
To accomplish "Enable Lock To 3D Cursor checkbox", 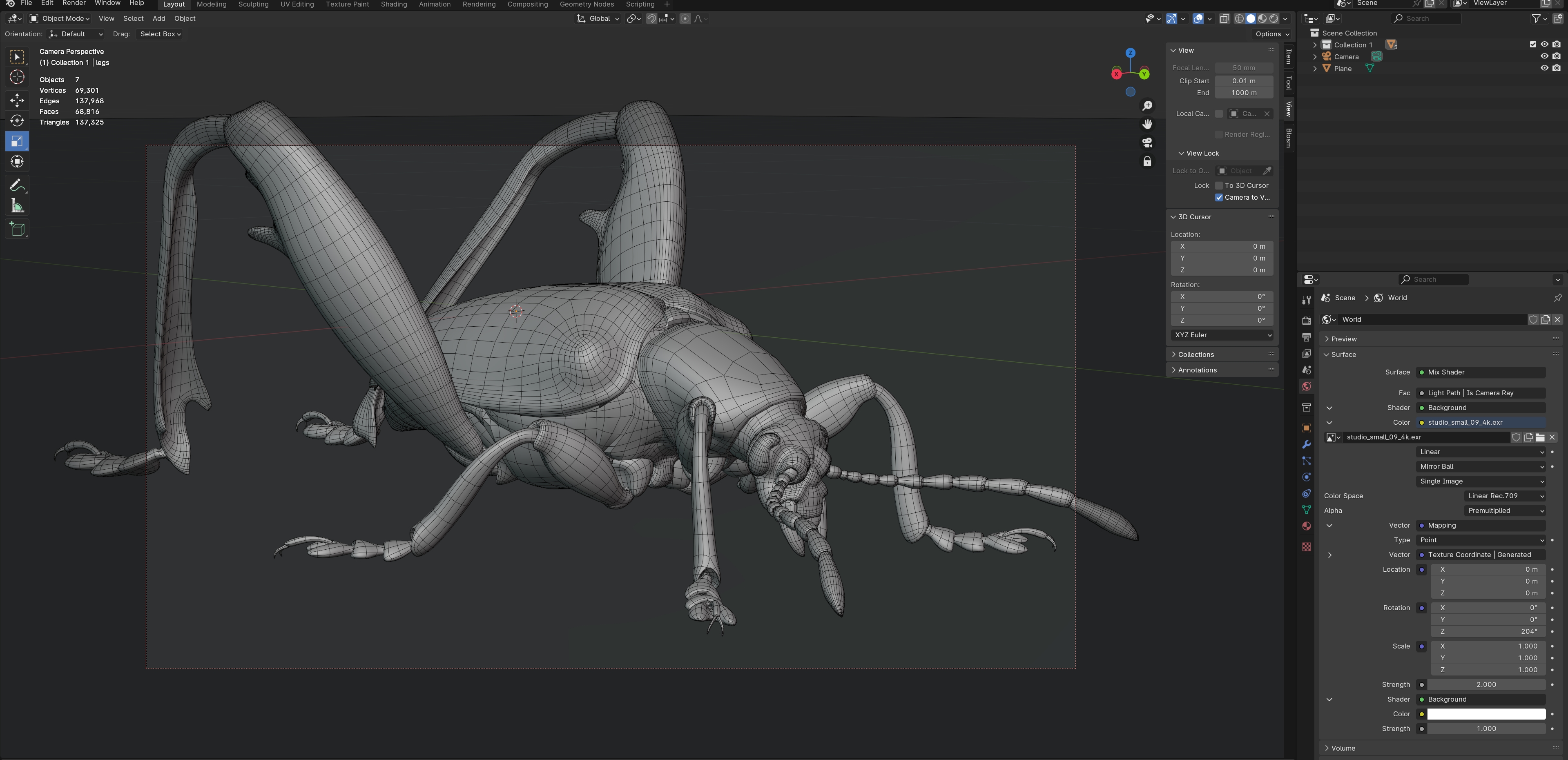I will tap(1219, 185).
